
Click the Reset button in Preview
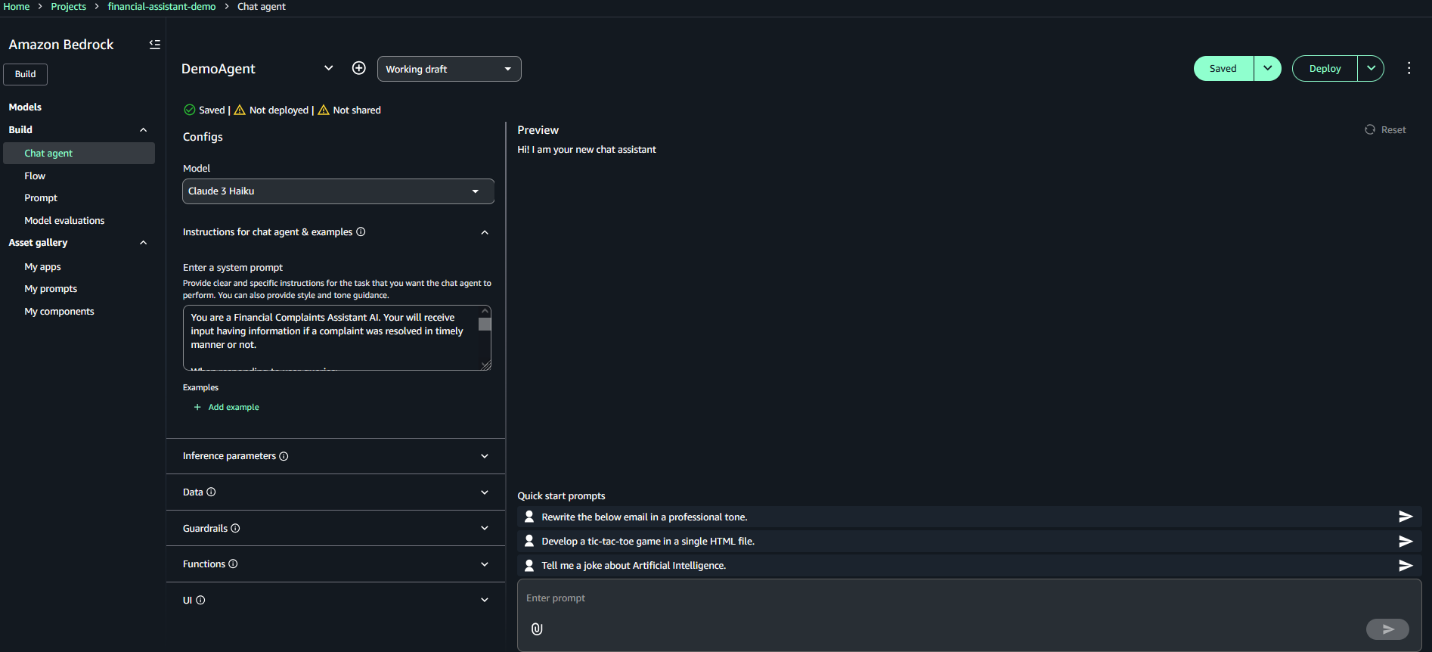click(x=1385, y=130)
